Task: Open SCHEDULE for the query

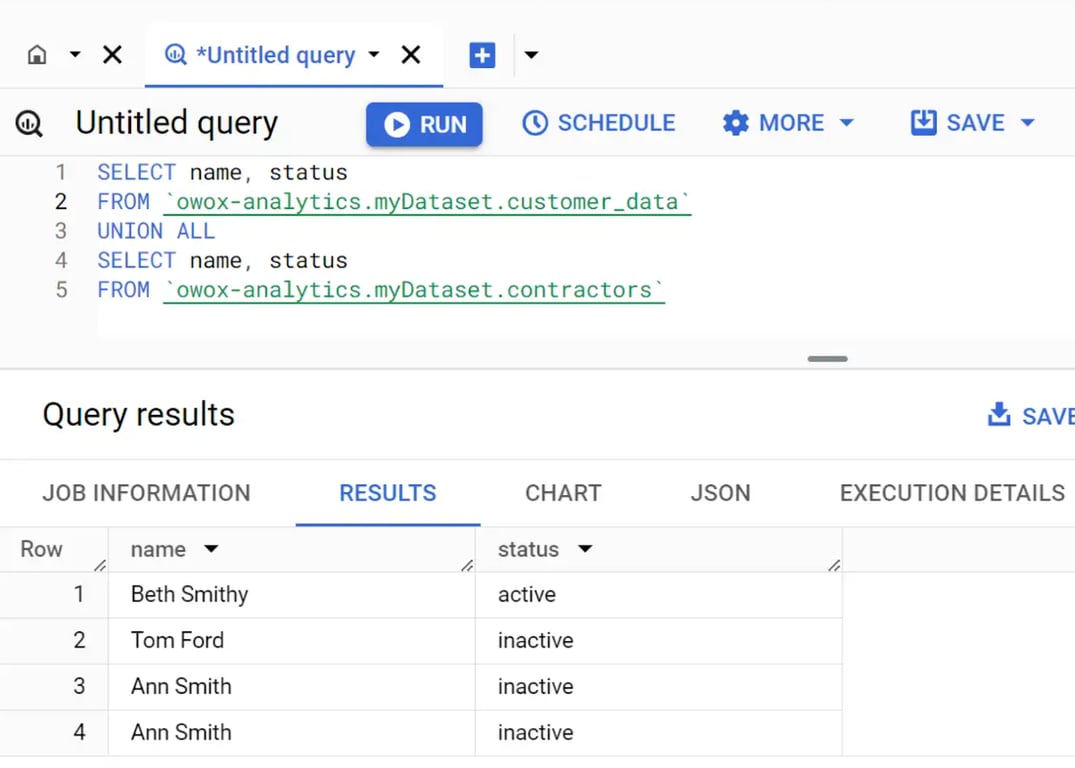Action: [x=599, y=123]
